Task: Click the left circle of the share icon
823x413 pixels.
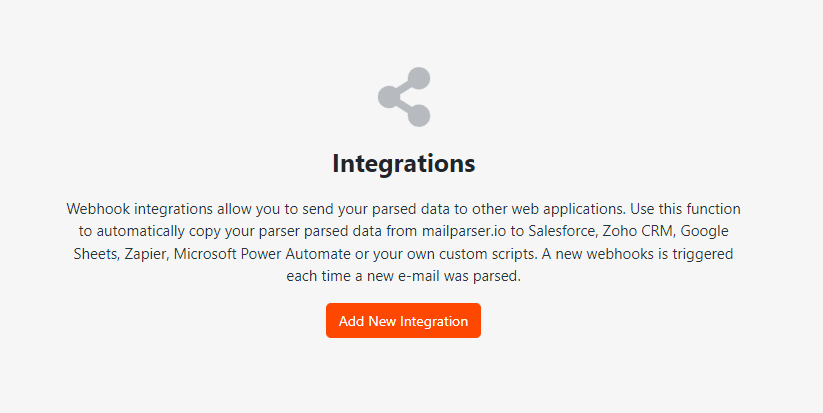Action: [x=389, y=97]
